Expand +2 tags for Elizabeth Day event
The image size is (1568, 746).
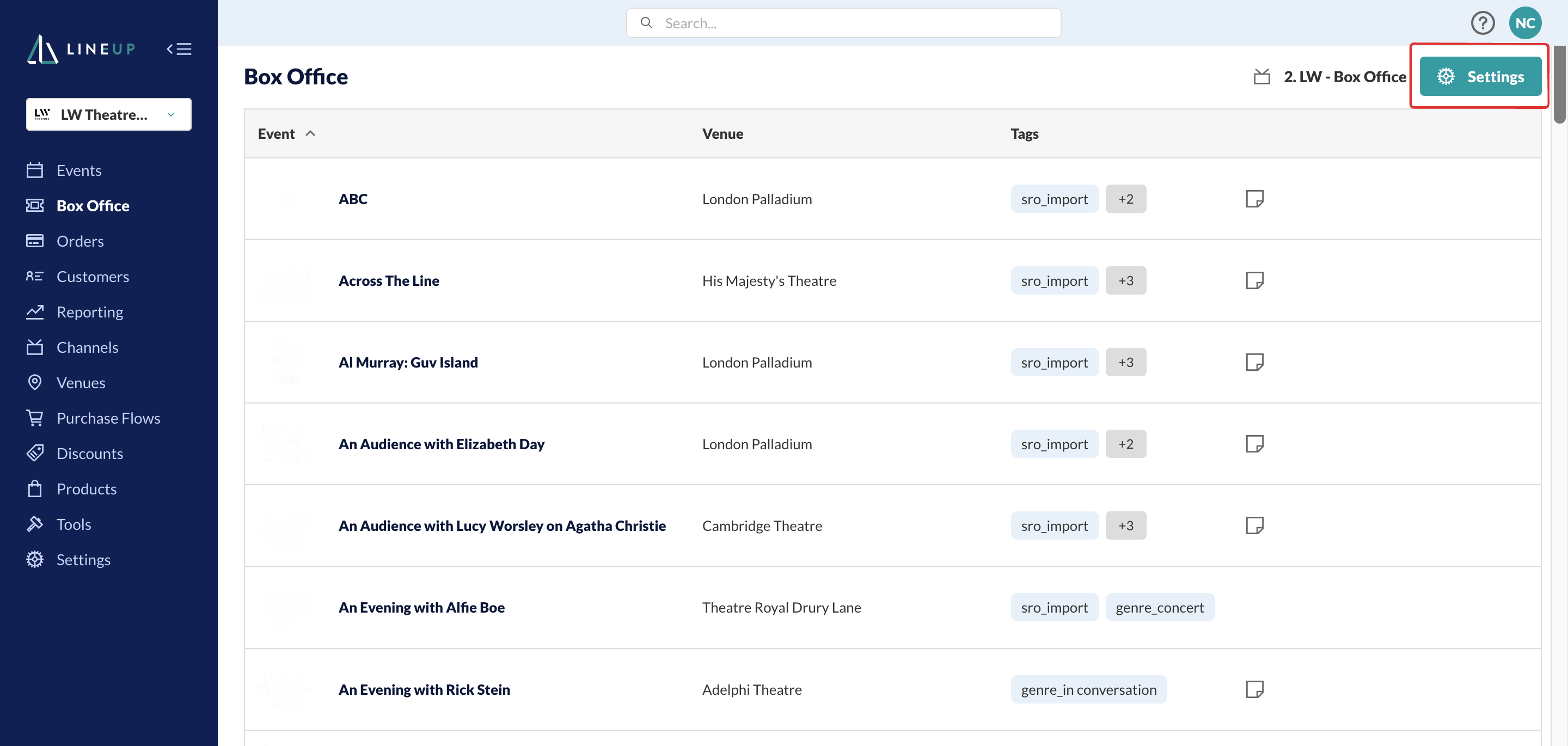coord(1125,443)
